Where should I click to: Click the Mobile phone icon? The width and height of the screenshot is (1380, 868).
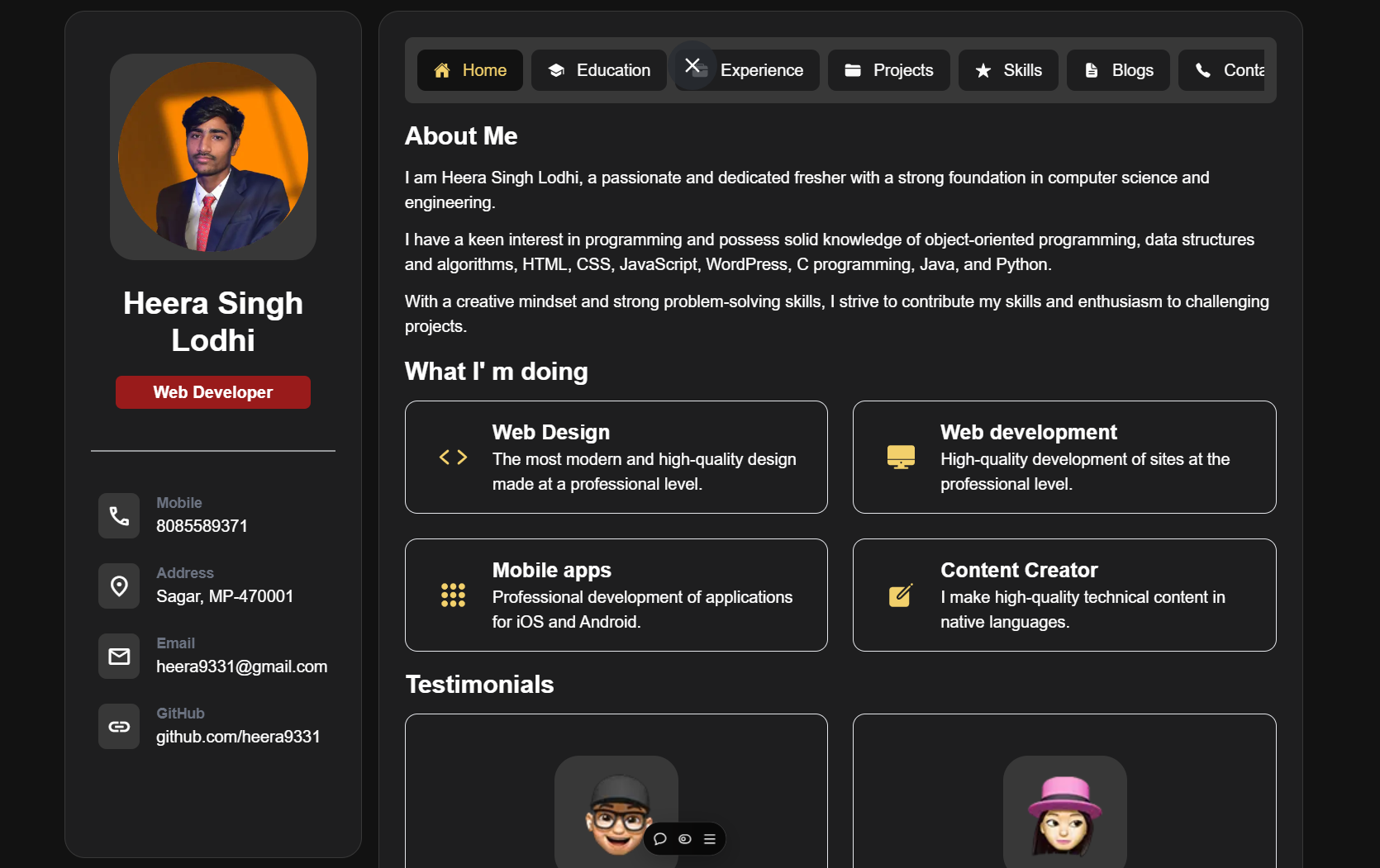pos(119,516)
